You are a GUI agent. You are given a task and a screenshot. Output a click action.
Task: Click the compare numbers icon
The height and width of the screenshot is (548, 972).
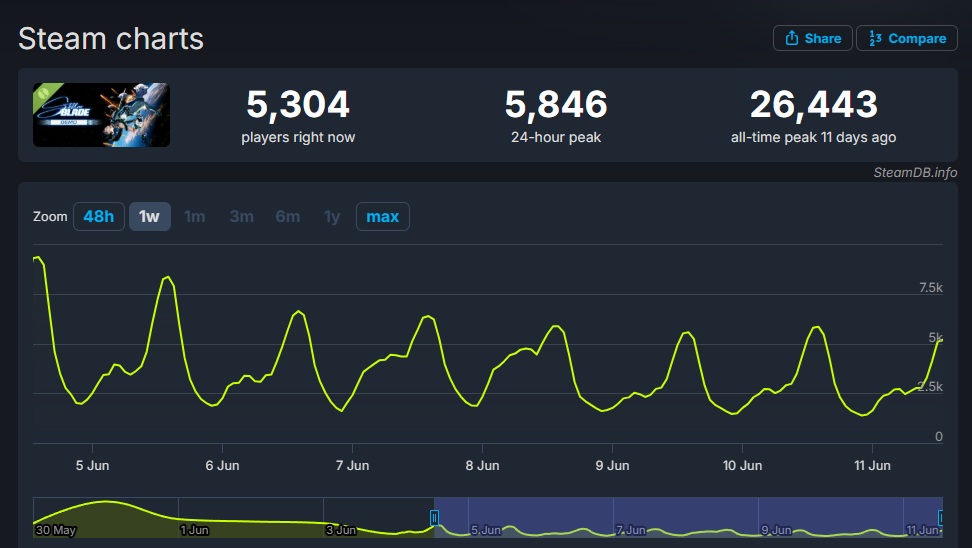click(x=875, y=38)
